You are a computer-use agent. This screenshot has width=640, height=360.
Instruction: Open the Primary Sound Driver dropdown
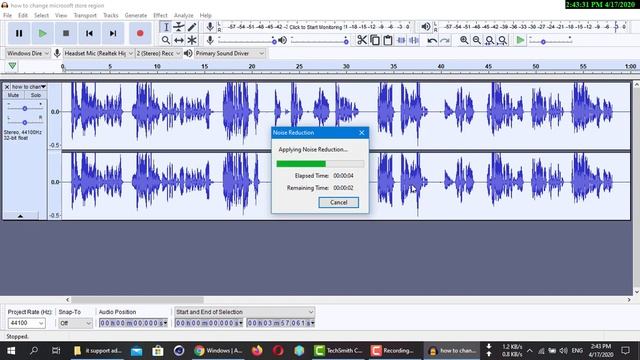[230, 53]
